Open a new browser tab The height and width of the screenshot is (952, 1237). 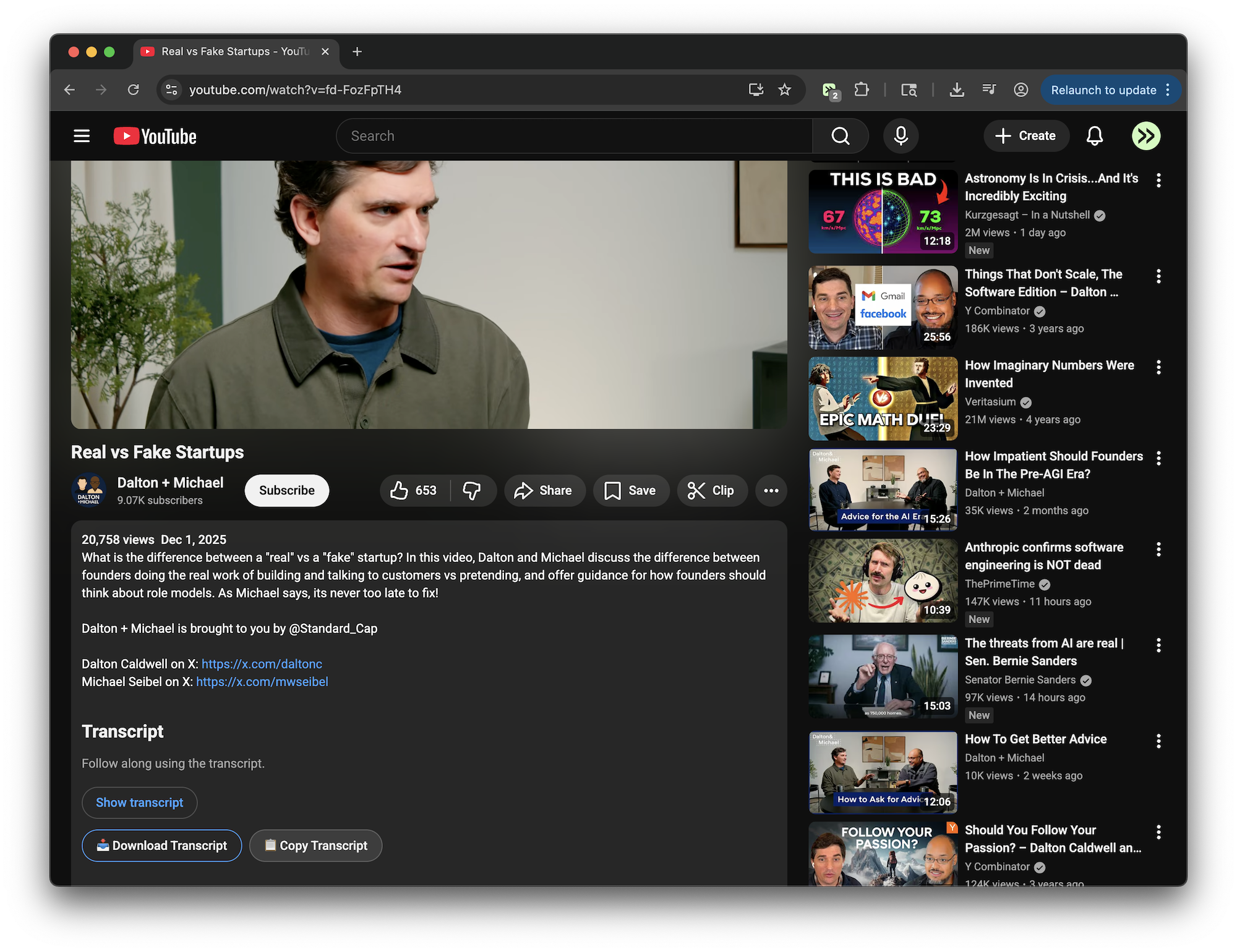tap(357, 52)
